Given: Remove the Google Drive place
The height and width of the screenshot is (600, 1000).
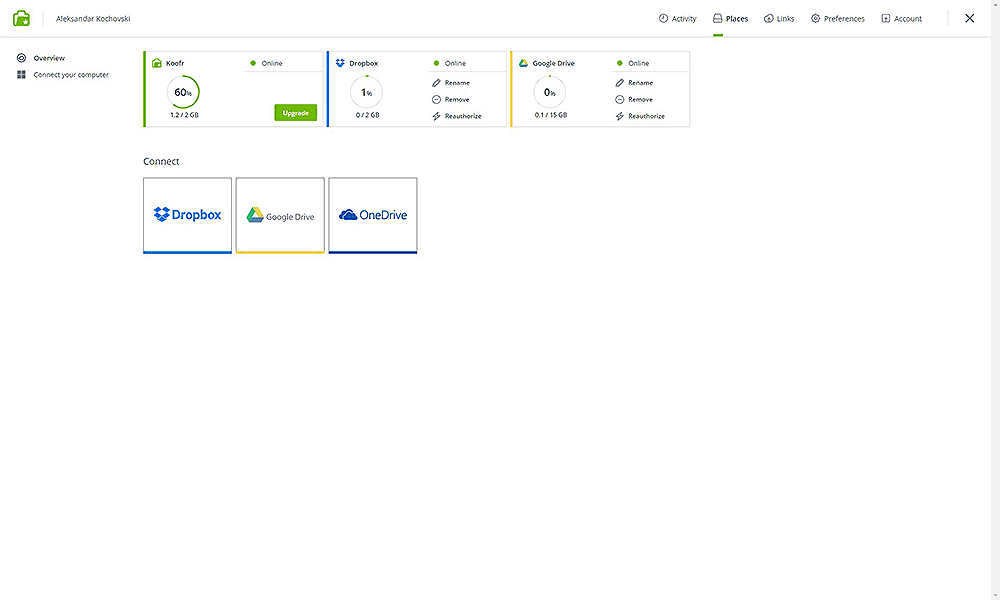Looking at the screenshot, I should [634, 99].
